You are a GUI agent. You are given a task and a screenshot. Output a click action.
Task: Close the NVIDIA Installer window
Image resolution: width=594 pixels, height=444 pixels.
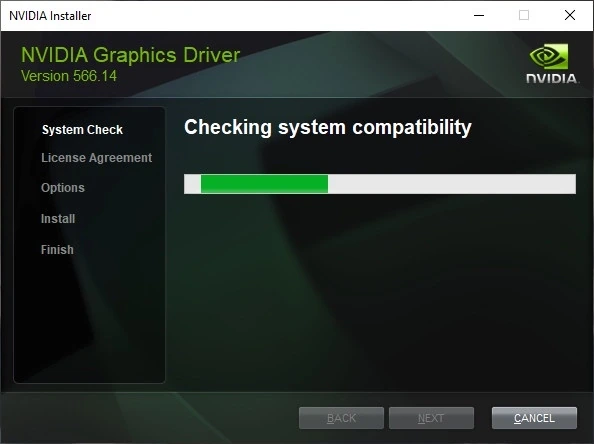[570, 16]
